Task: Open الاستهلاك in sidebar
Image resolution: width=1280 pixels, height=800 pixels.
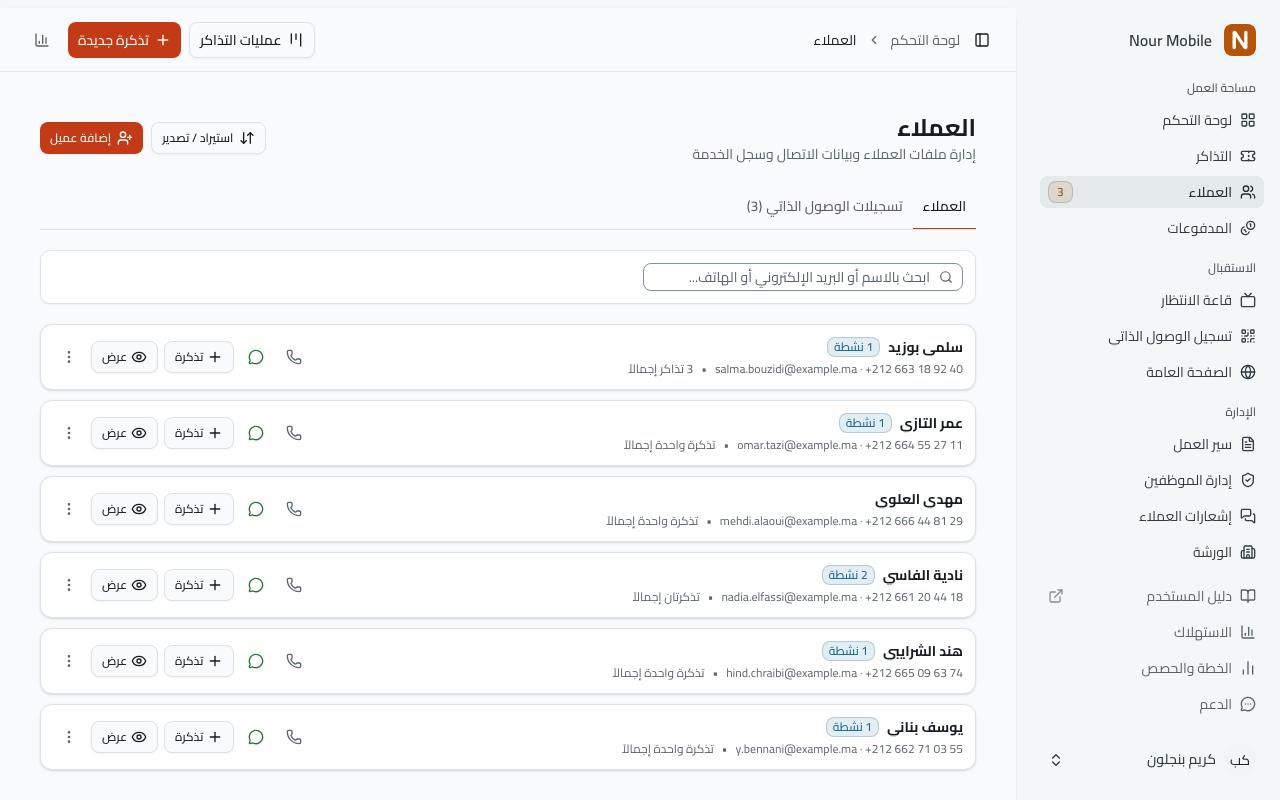Action: 1152,632
